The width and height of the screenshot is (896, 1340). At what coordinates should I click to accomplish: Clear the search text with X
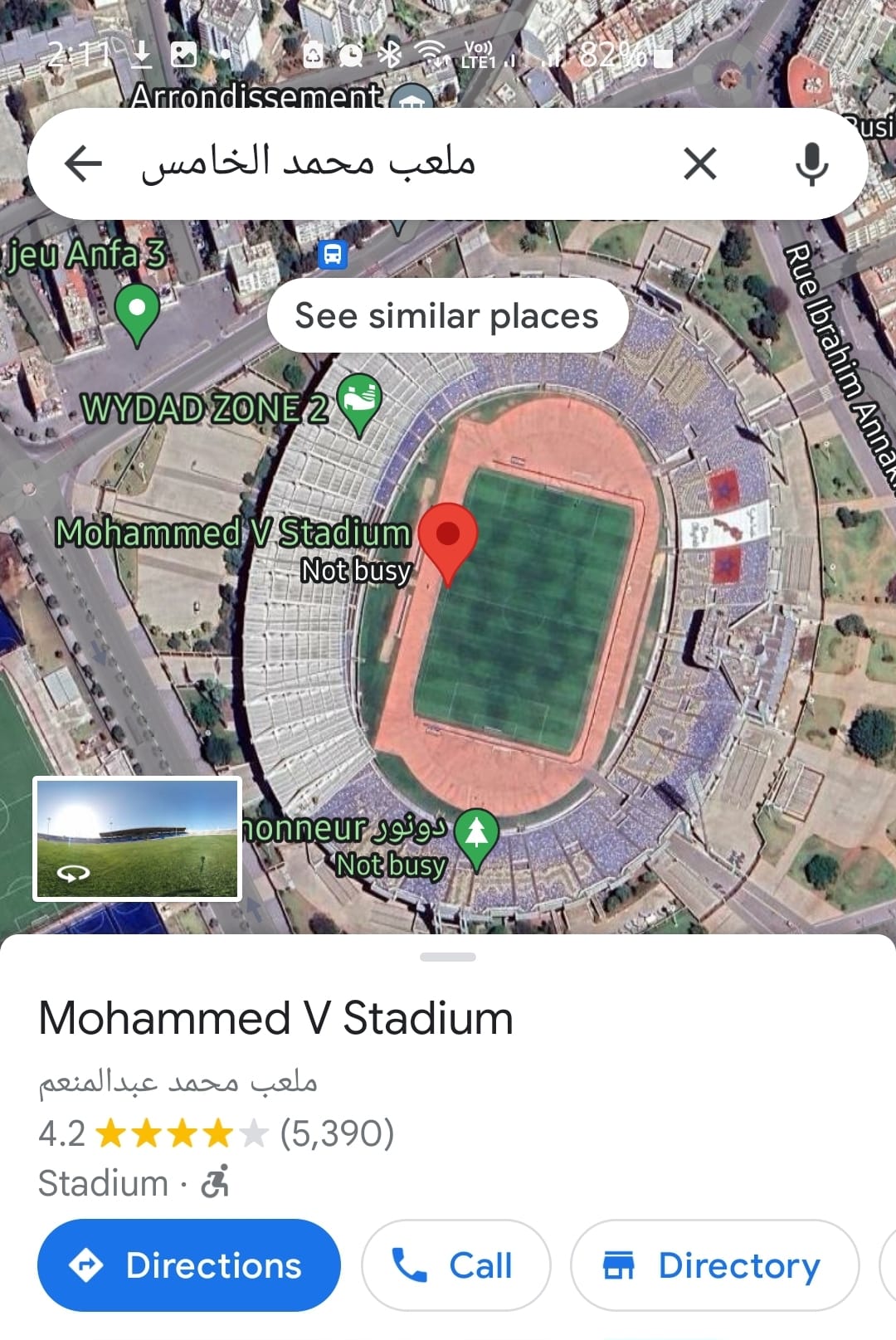[700, 163]
